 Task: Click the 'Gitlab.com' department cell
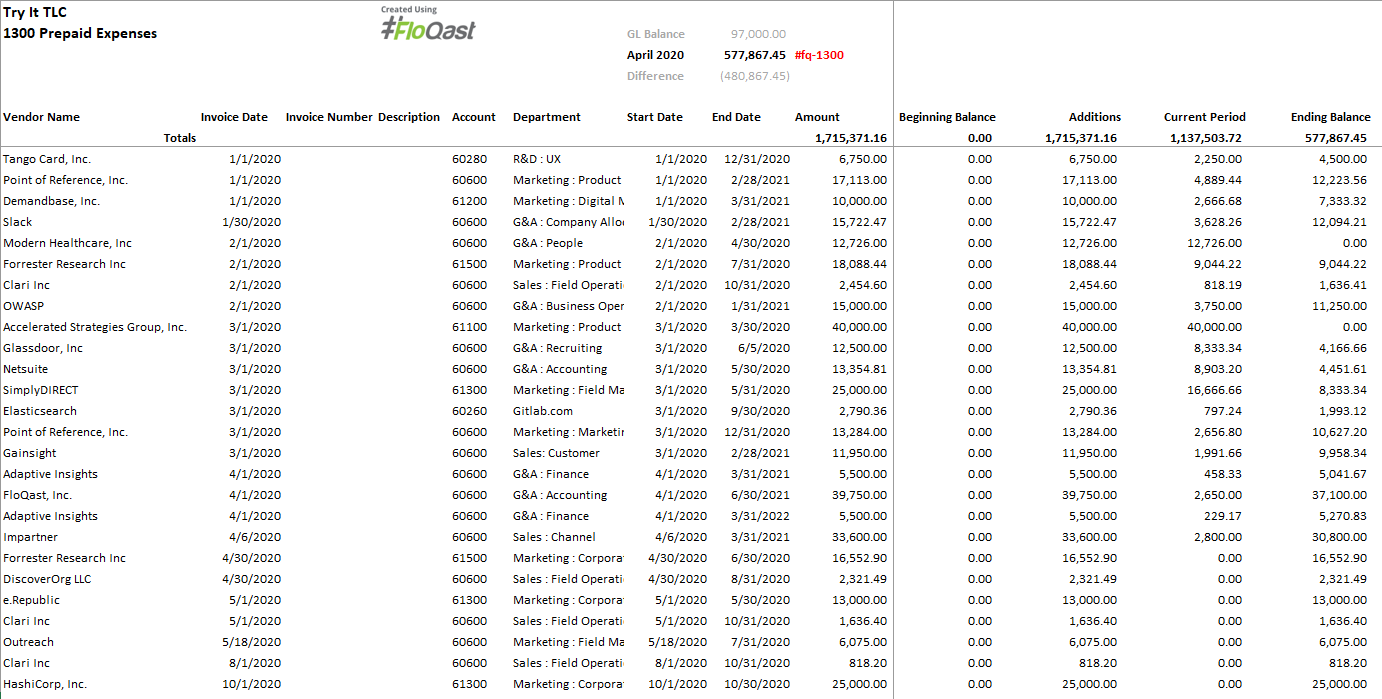[x=543, y=411]
